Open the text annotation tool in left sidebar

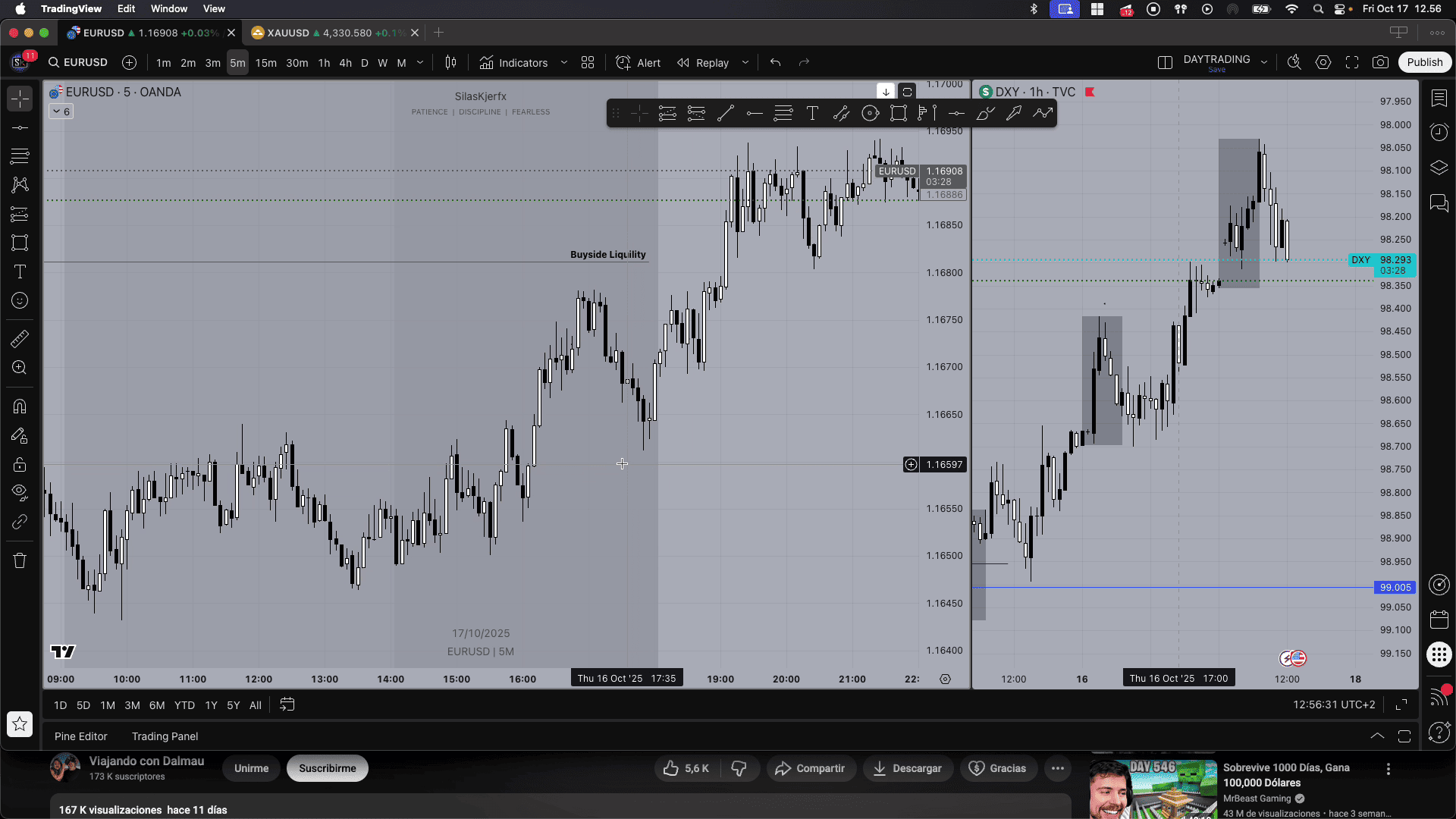pos(20,271)
